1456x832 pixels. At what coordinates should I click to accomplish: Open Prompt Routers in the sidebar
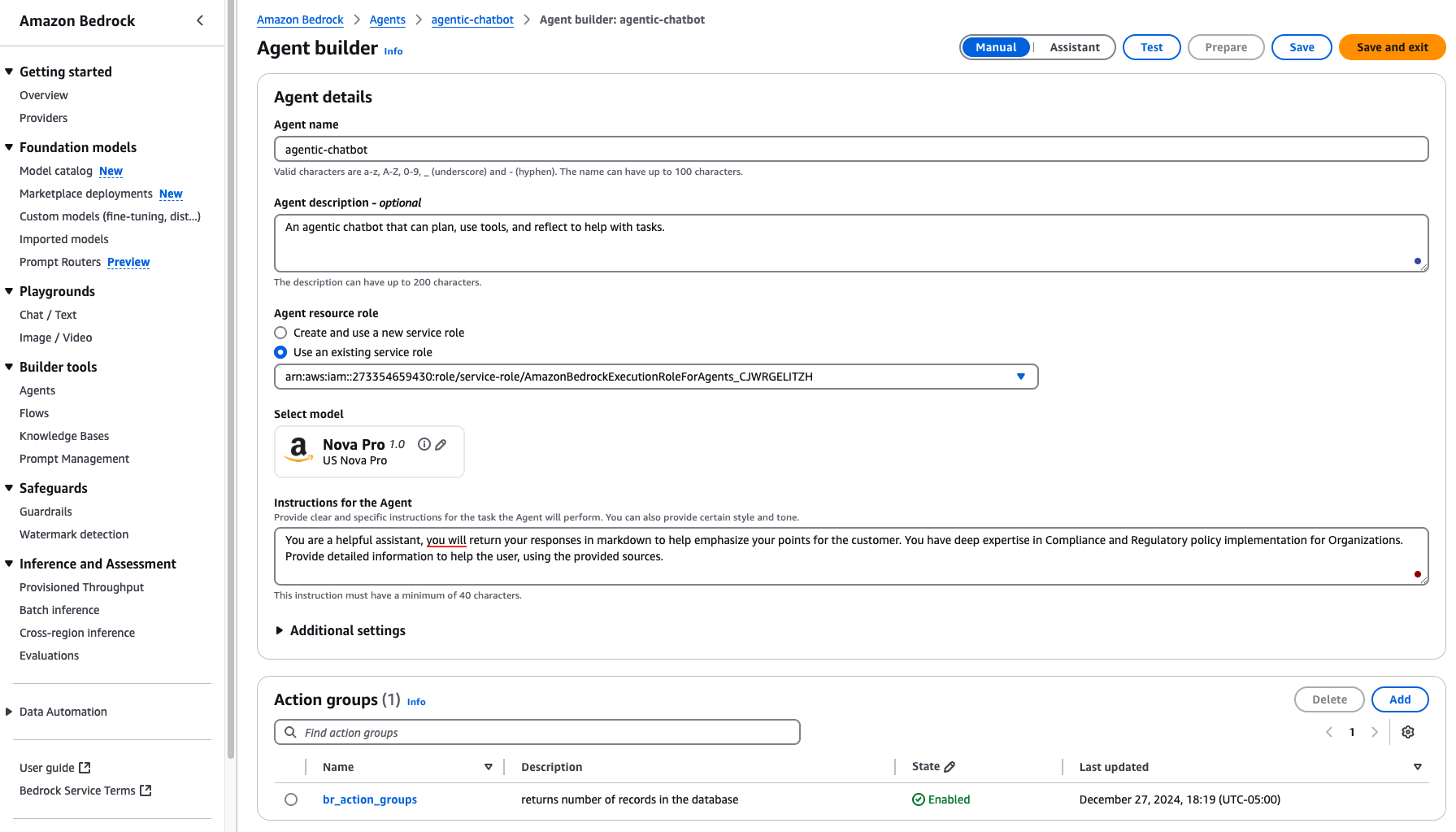click(x=60, y=262)
